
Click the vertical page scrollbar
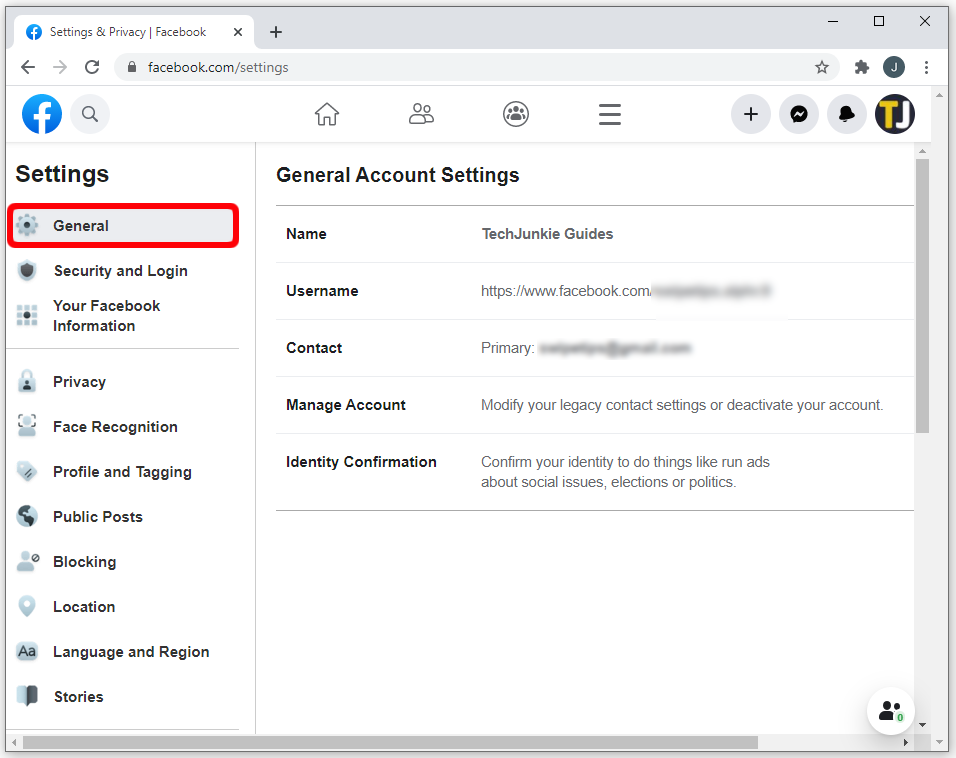click(x=922, y=300)
